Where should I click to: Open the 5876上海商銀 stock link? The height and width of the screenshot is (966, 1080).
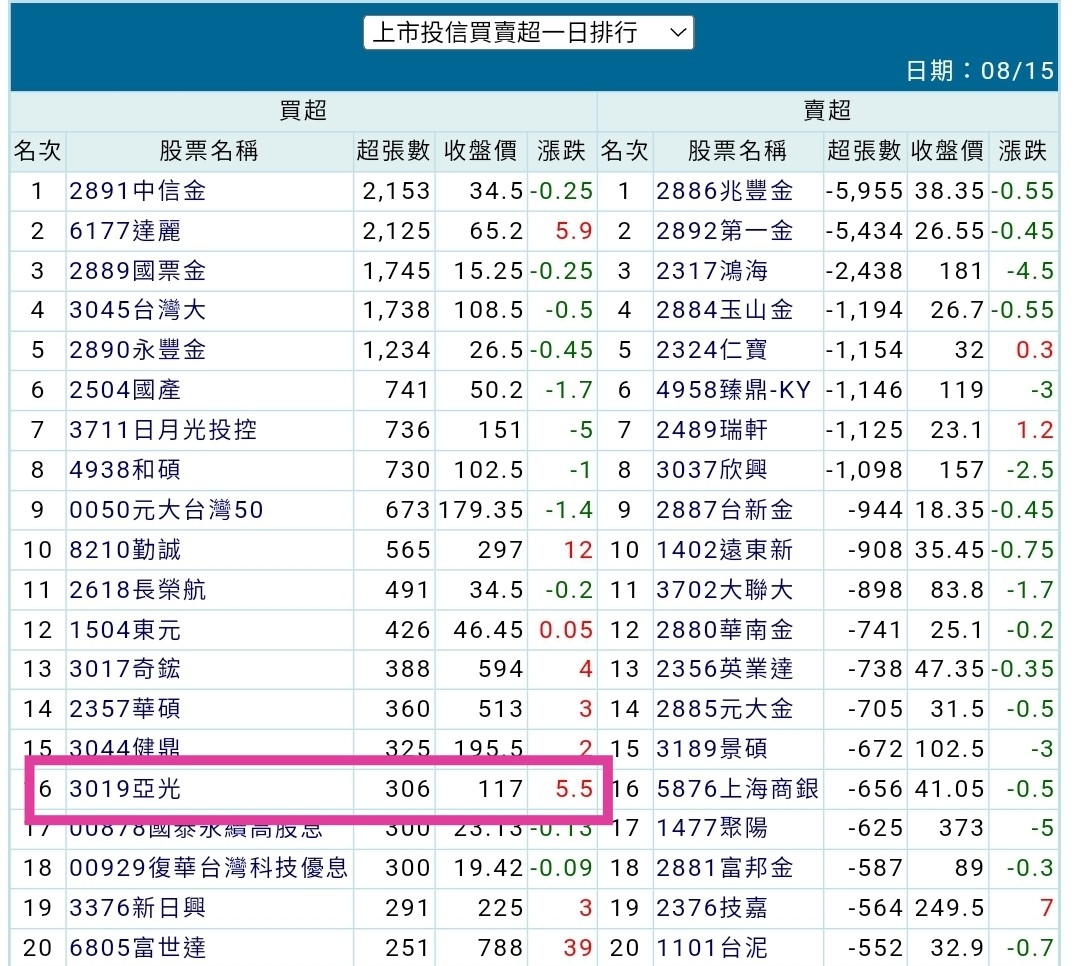(738, 789)
